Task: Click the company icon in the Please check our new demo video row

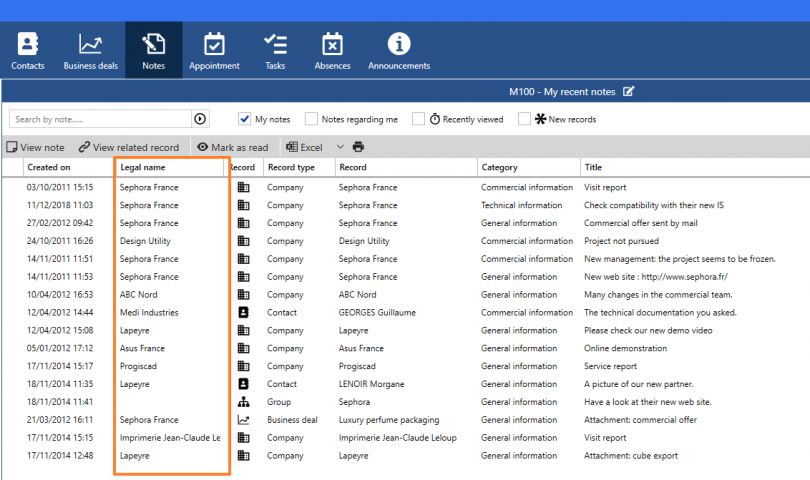Action: tap(243, 330)
